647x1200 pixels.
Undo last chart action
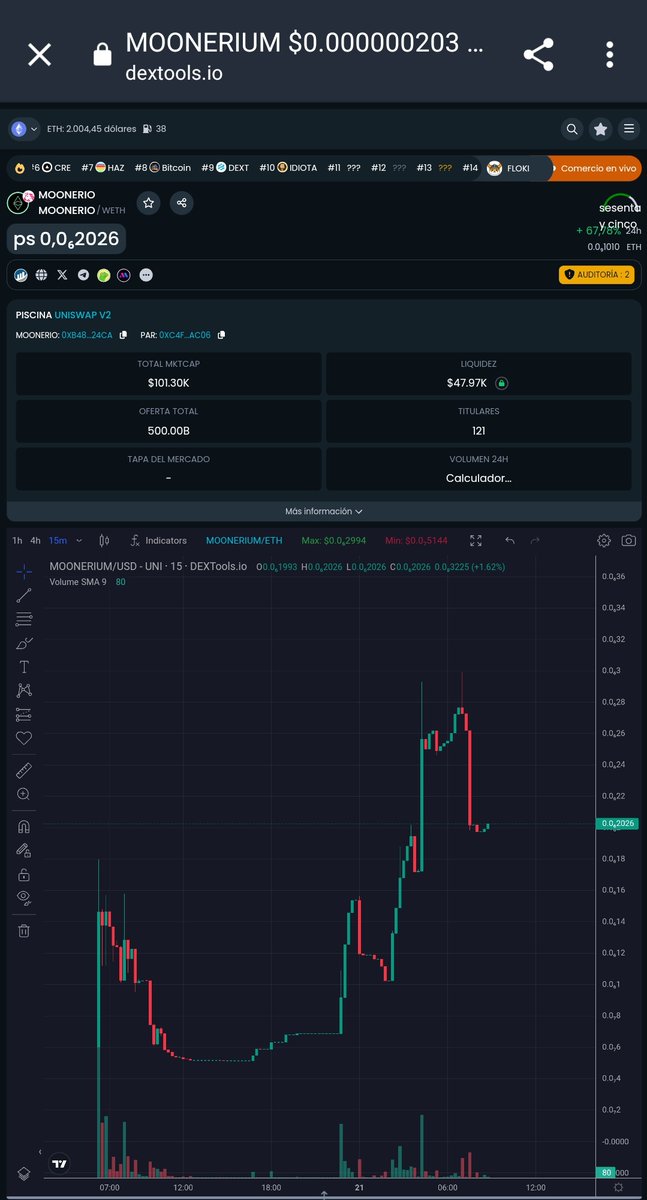(x=510, y=541)
